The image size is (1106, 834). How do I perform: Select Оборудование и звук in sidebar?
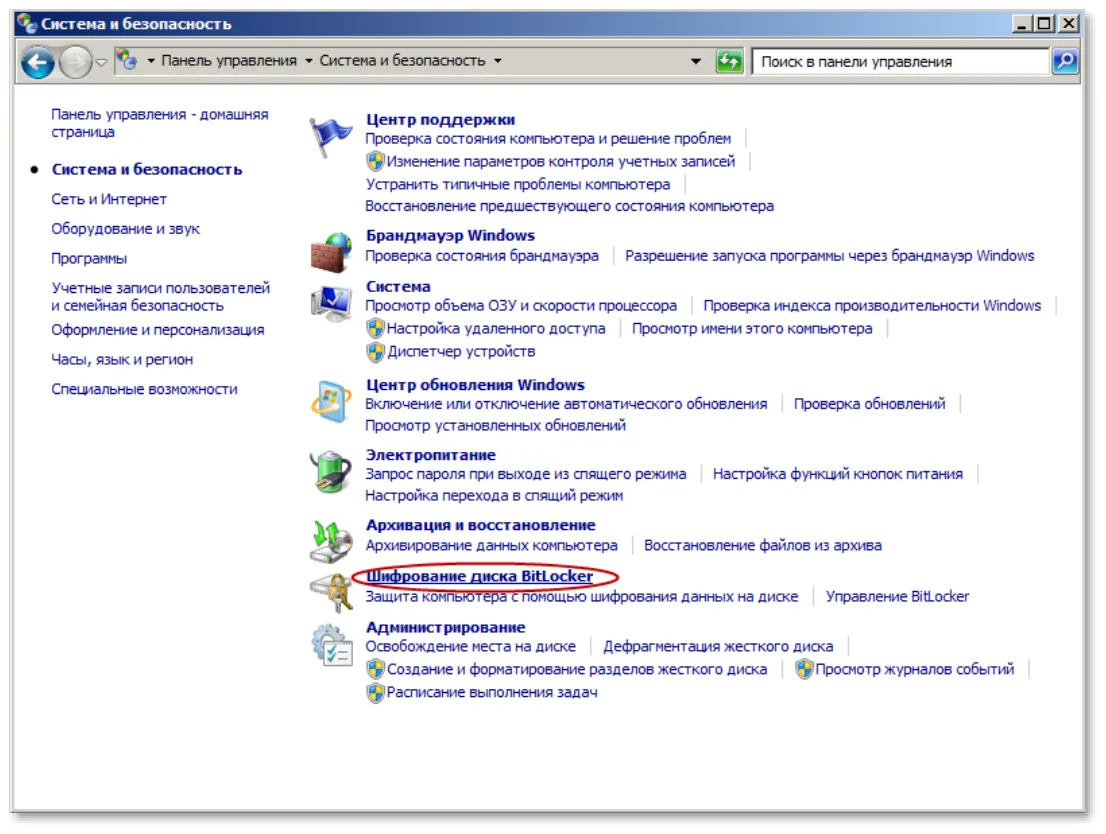coord(125,229)
